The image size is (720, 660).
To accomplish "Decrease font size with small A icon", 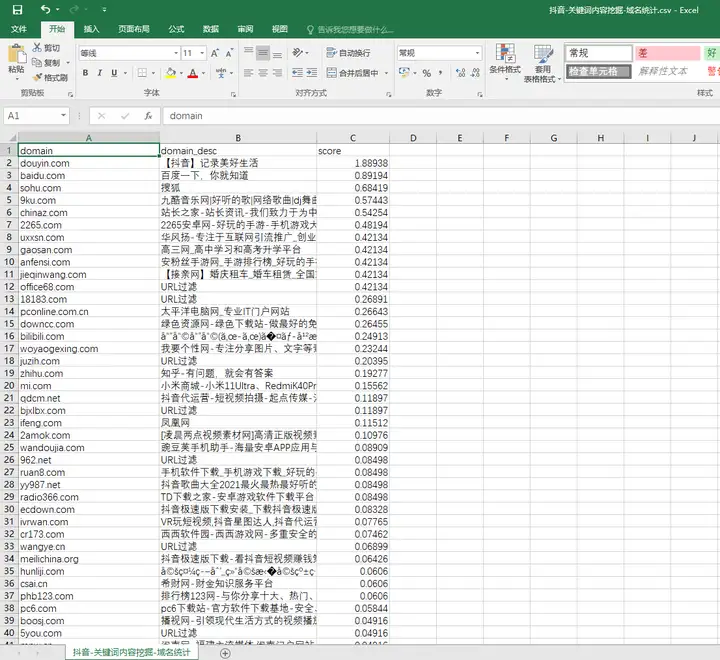I will [x=229, y=53].
